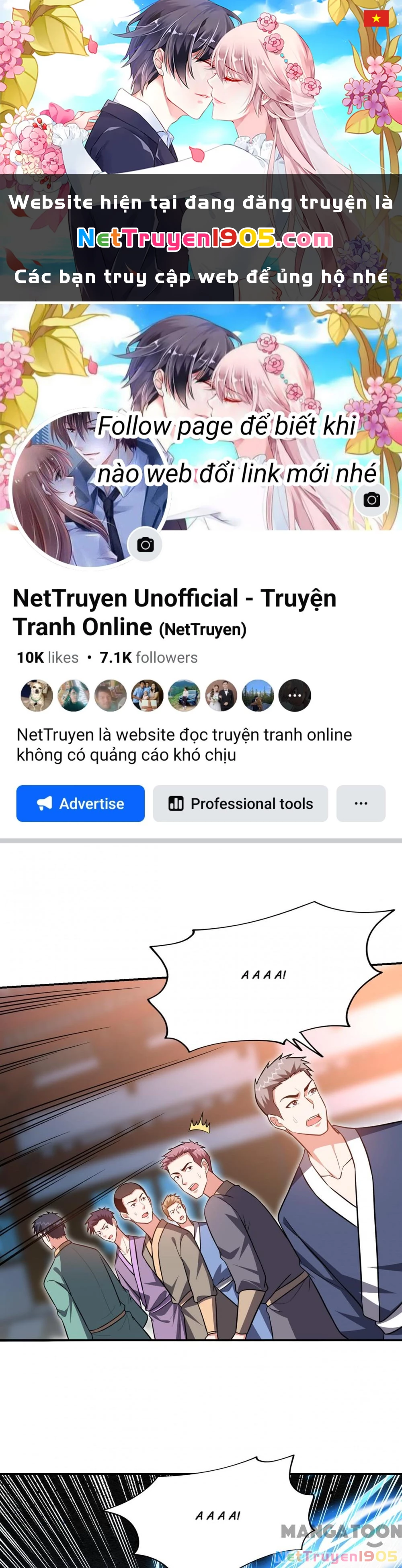Click the car photo follower avatar
Viewport: 402px width, 1568px height.
click(x=184, y=695)
